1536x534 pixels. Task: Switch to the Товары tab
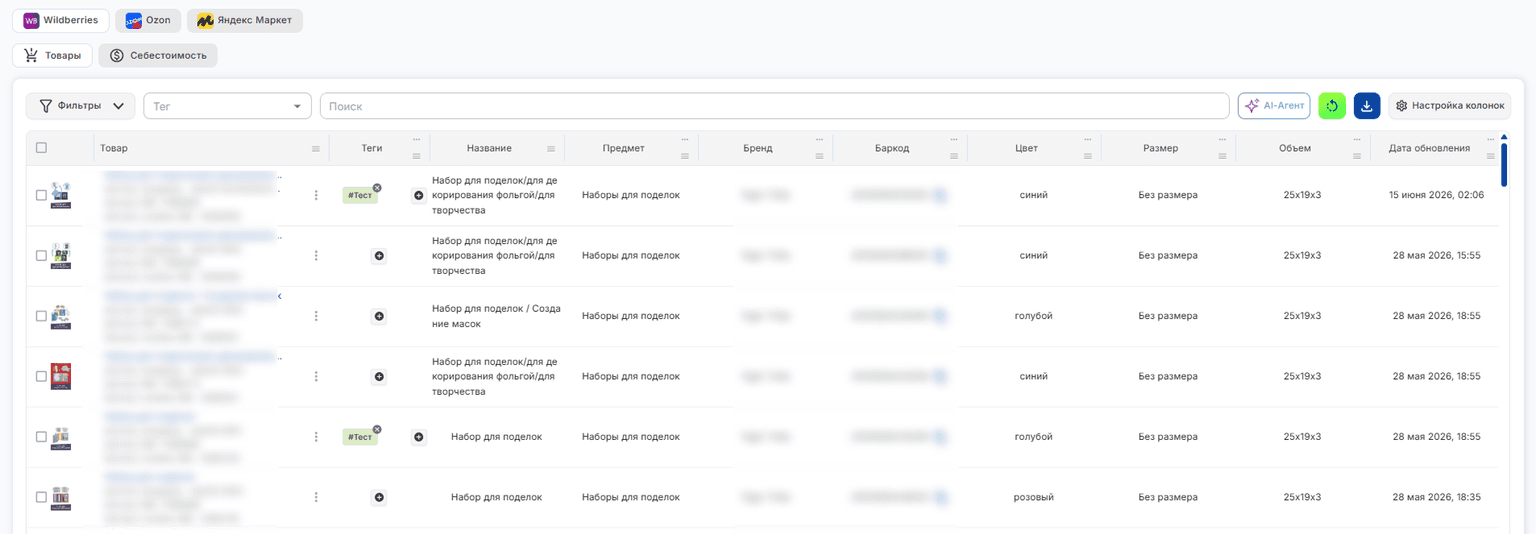53,56
